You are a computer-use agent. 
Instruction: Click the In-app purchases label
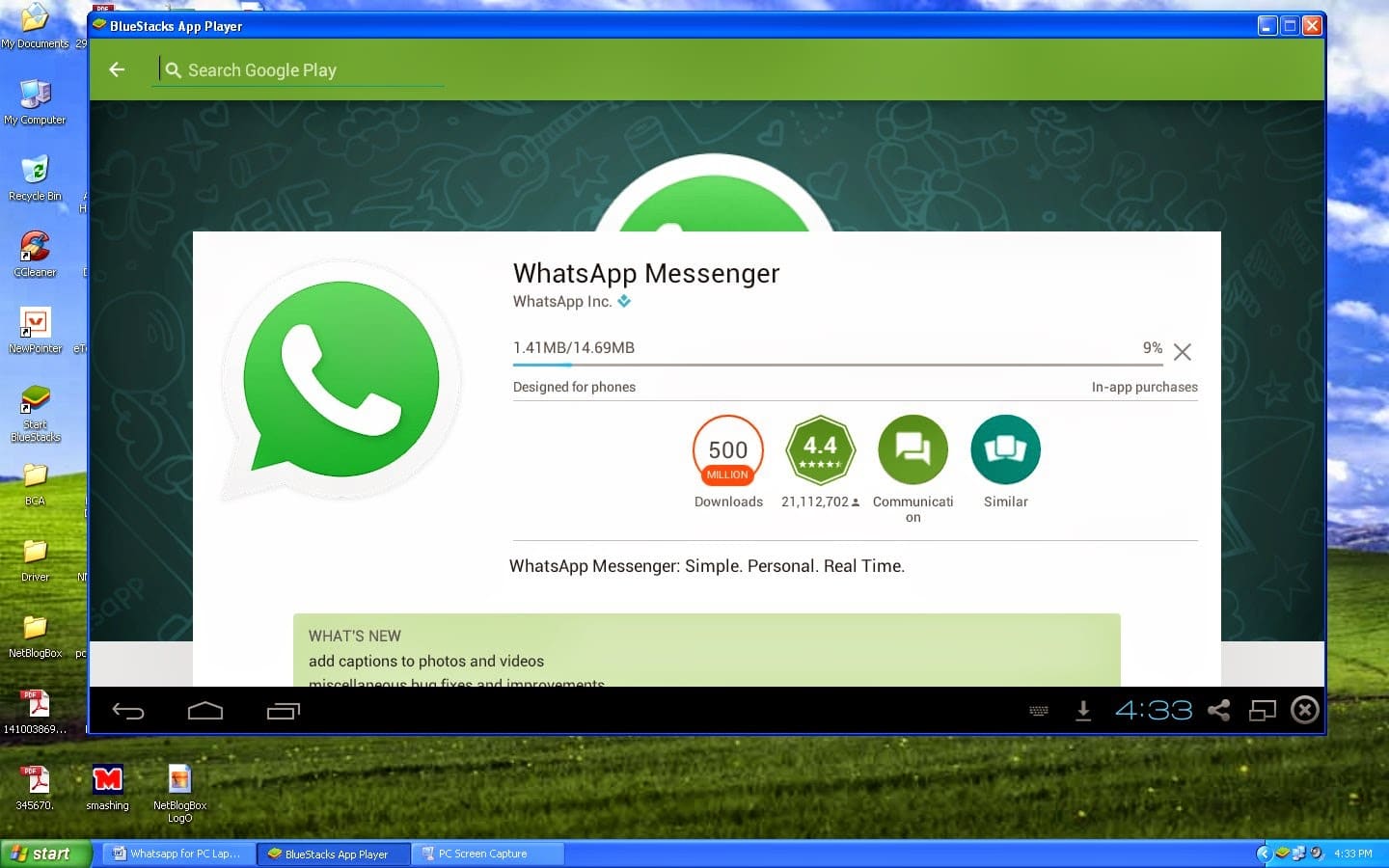tap(1145, 387)
